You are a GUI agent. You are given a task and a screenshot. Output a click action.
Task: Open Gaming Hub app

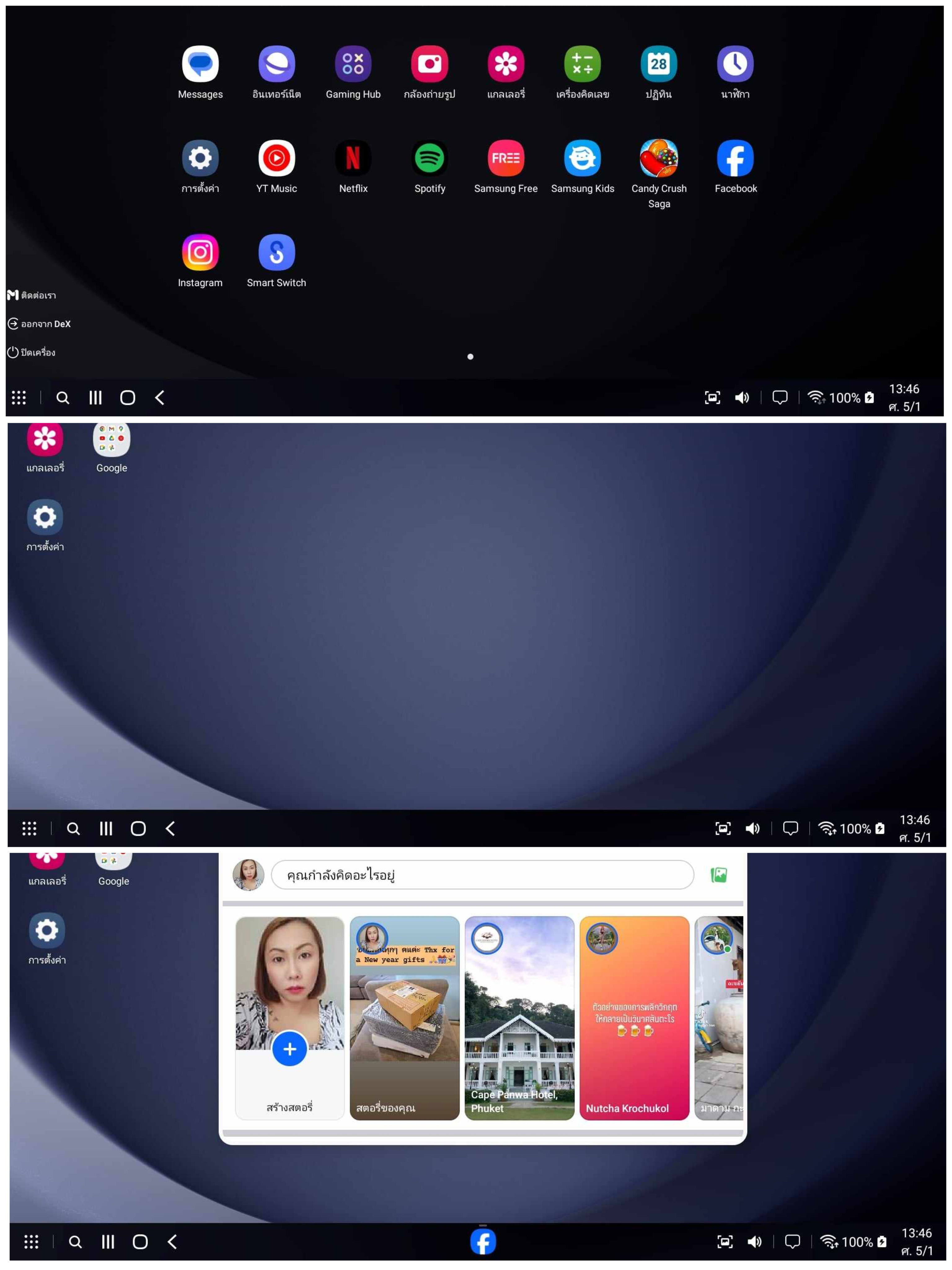pyautogui.click(x=353, y=64)
